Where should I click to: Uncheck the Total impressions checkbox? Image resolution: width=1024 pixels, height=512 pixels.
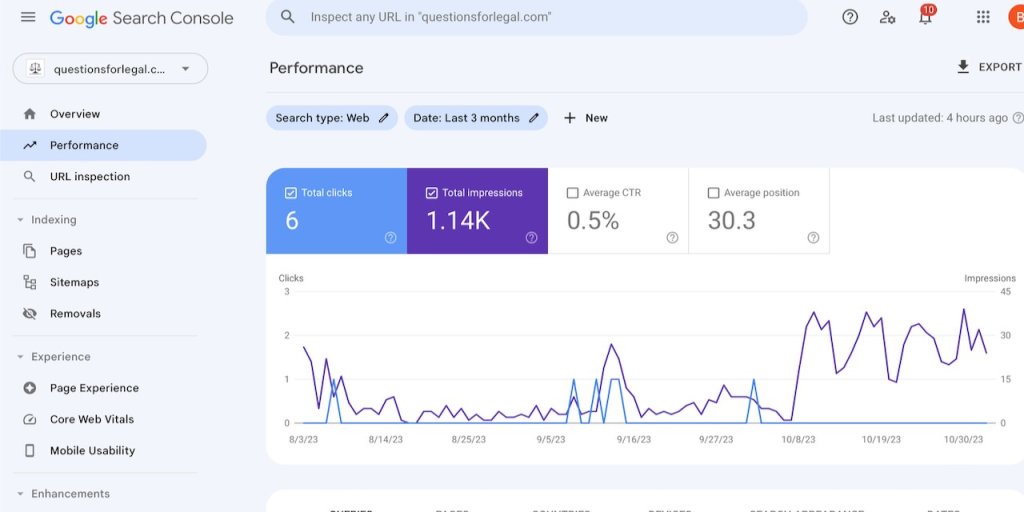(431, 193)
